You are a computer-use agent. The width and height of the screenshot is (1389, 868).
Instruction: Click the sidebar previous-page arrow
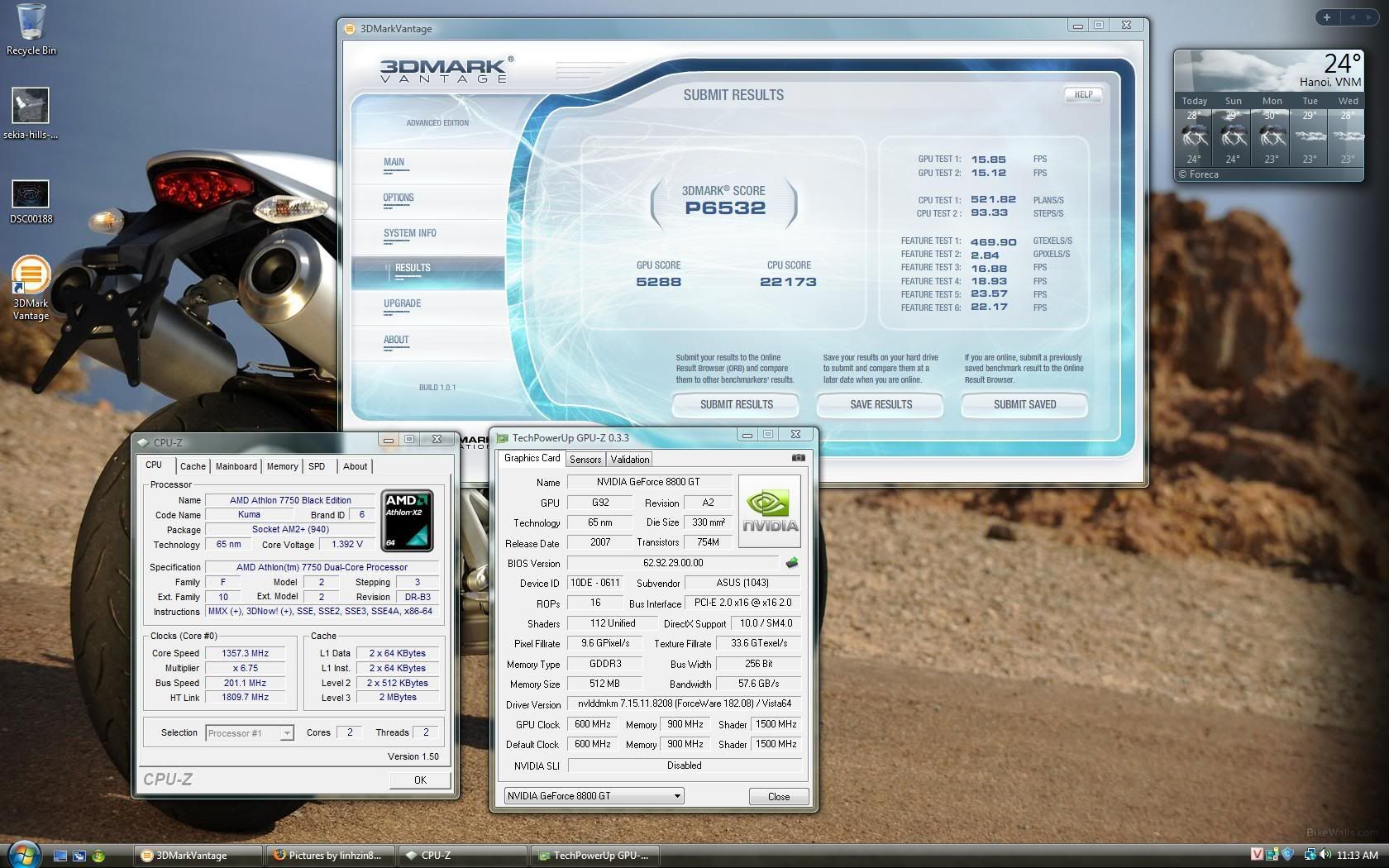1353,17
